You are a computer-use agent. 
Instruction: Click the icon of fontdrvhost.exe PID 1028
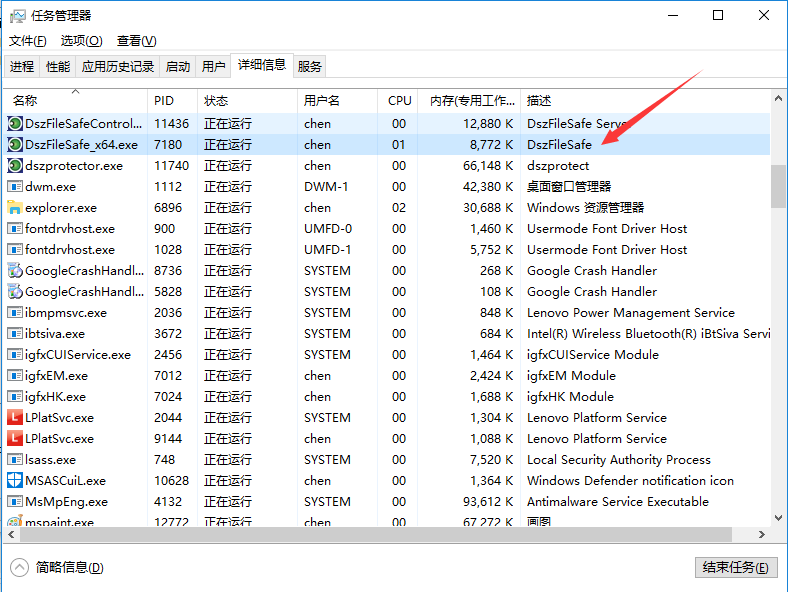[x=15, y=250]
